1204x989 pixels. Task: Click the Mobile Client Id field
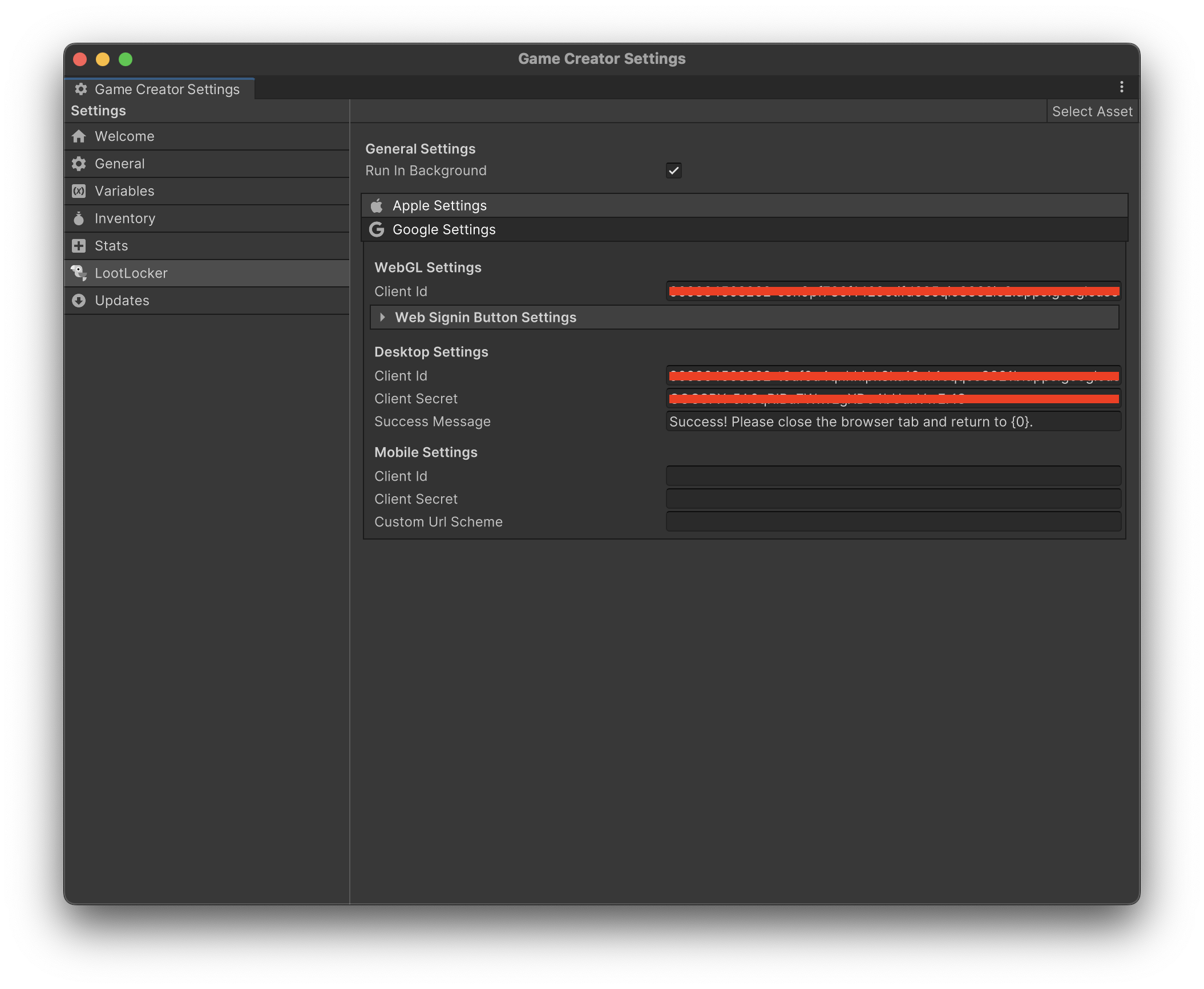893,476
